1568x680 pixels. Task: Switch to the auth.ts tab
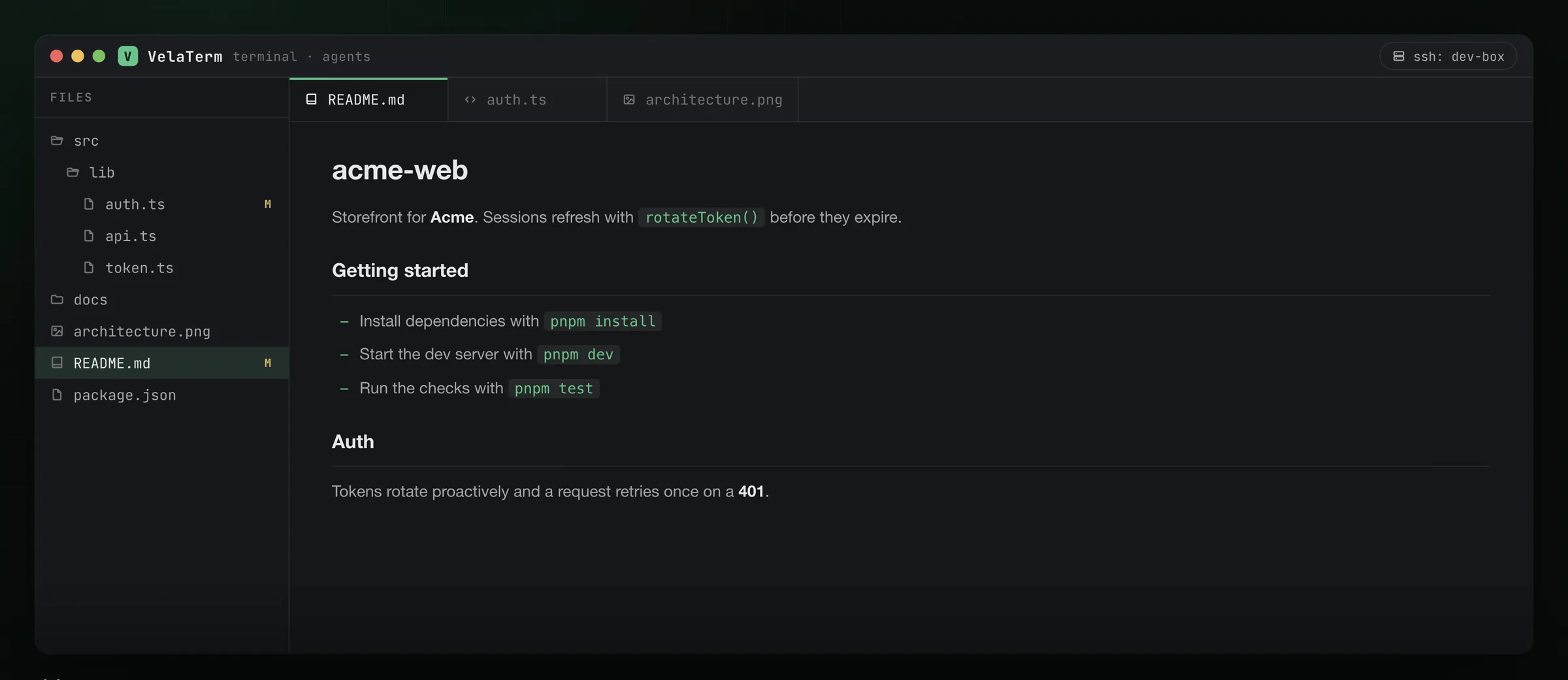click(x=527, y=99)
